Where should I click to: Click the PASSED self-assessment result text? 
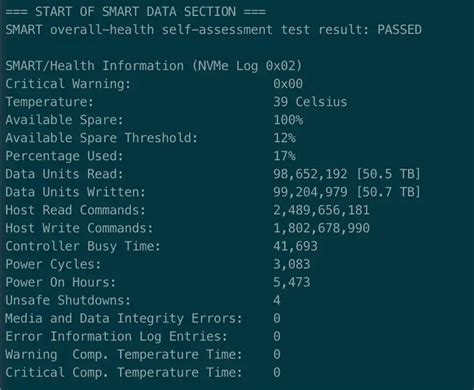[399, 30]
